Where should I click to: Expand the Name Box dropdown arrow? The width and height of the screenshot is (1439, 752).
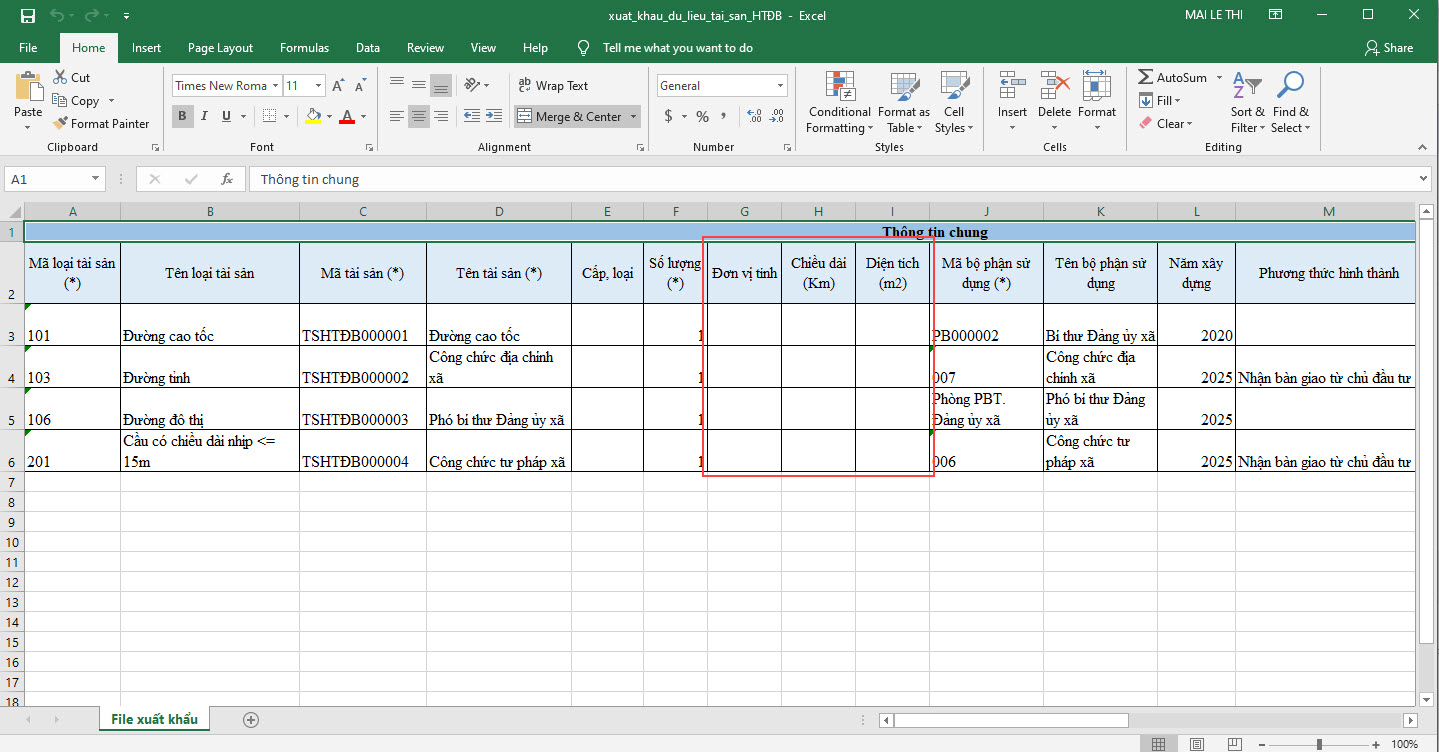(96, 179)
